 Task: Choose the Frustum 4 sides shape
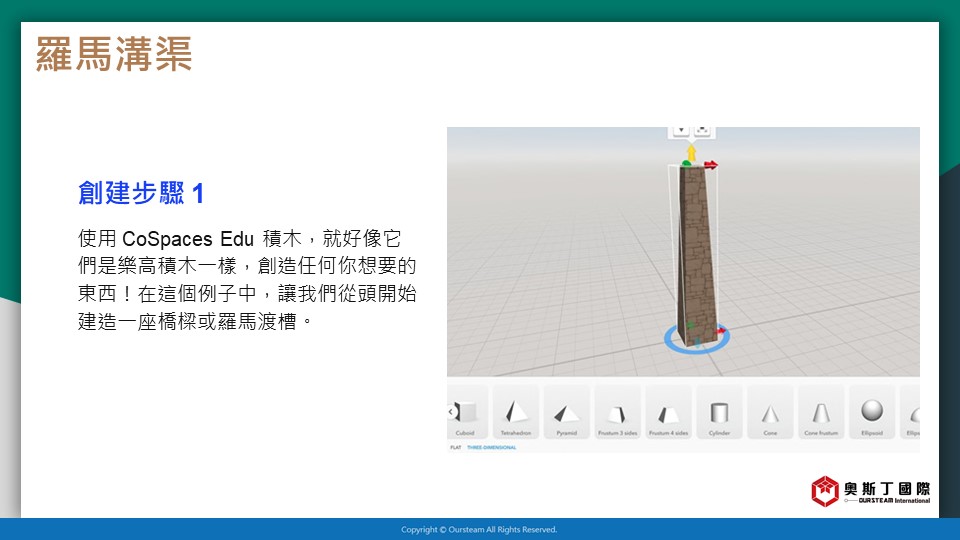click(668, 412)
